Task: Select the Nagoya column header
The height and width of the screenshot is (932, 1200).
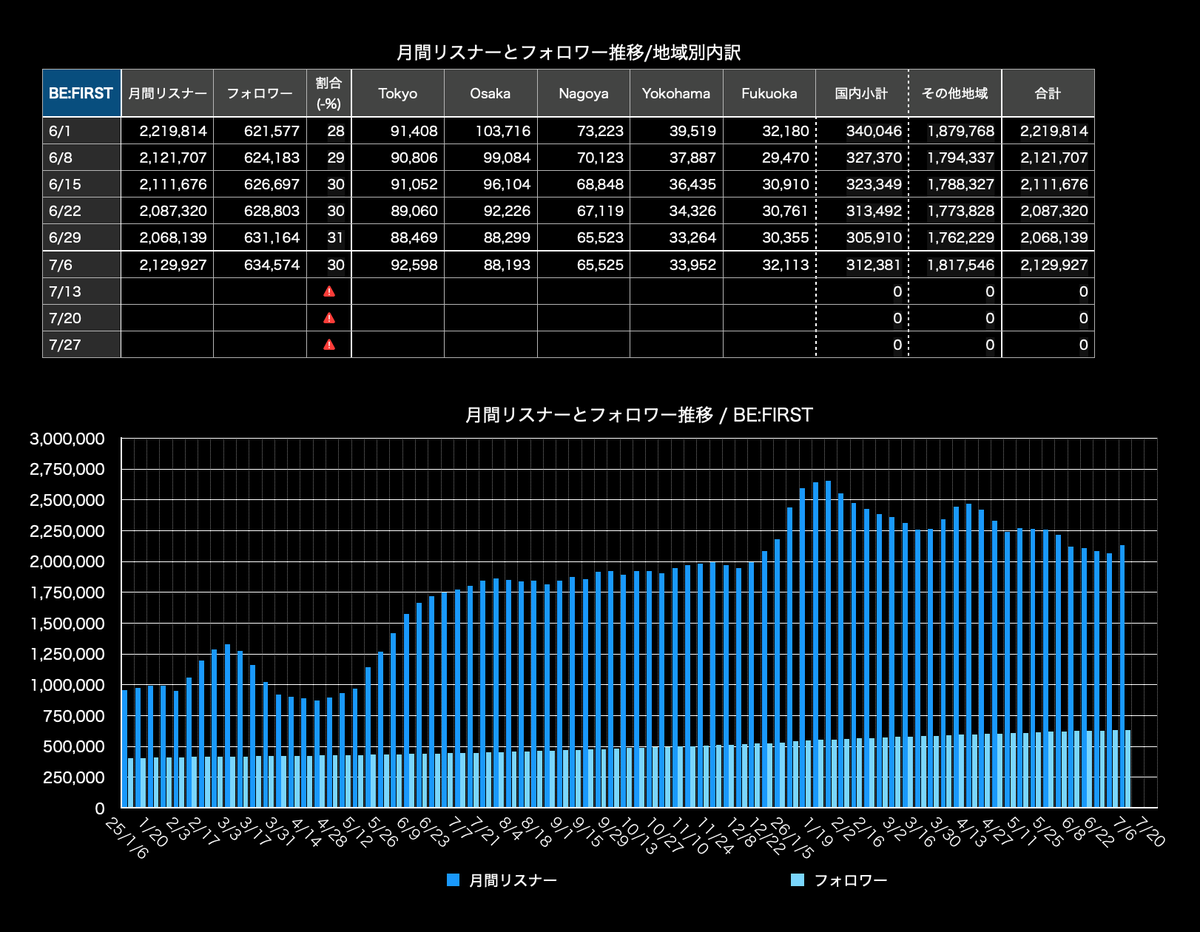Action: pos(583,93)
